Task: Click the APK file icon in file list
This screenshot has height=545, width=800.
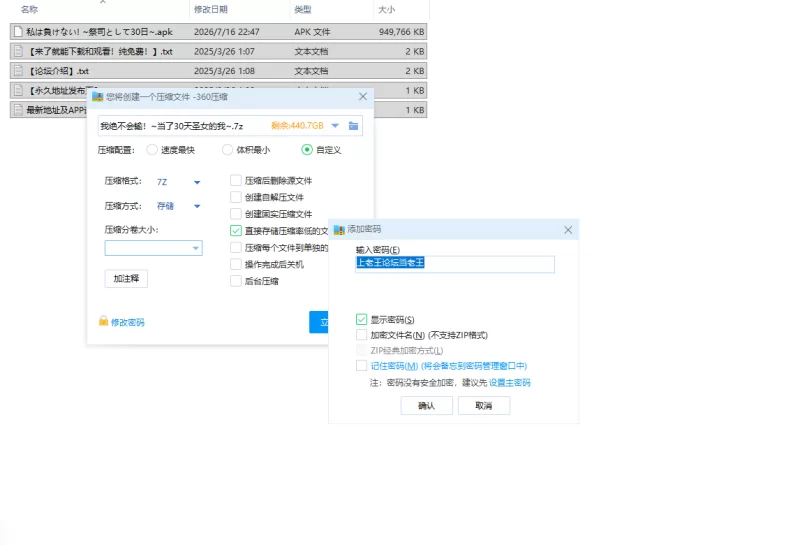Action: pos(18,32)
